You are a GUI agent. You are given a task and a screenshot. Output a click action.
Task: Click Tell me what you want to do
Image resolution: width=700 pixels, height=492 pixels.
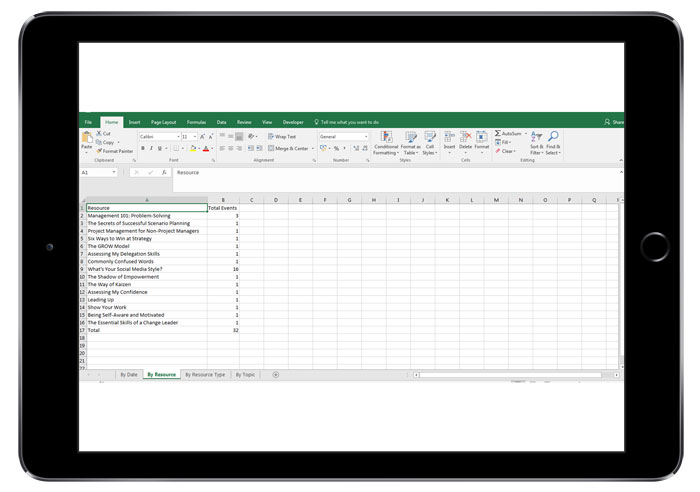click(x=346, y=122)
